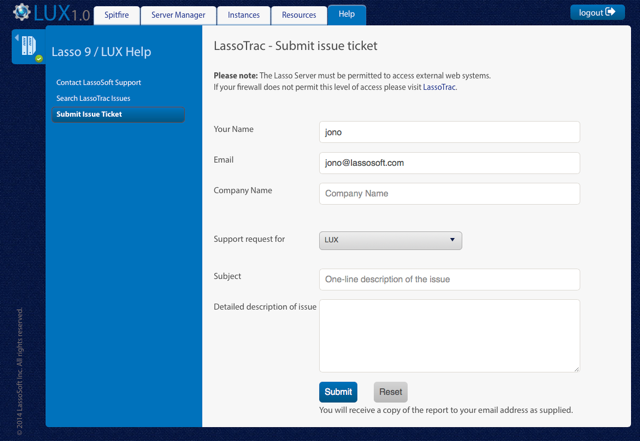Click the LUX gear logo

click(x=21, y=14)
